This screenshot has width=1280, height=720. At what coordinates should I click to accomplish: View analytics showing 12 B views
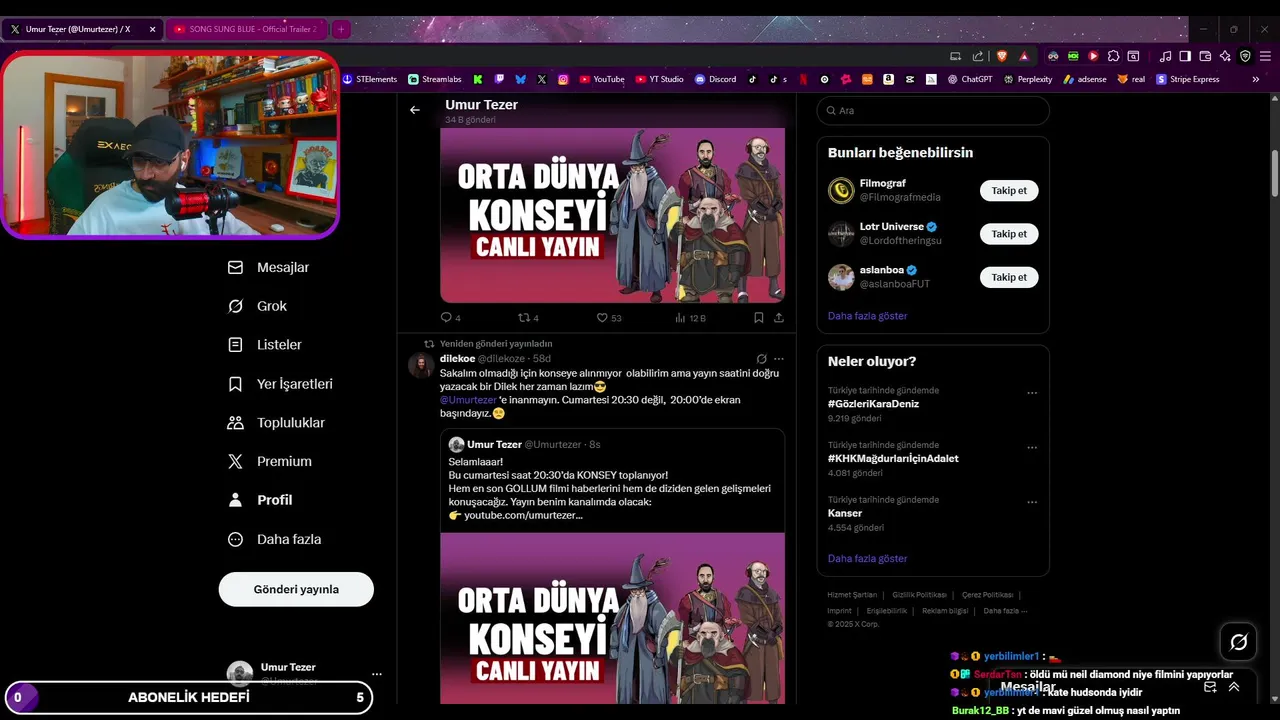point(690,318)
